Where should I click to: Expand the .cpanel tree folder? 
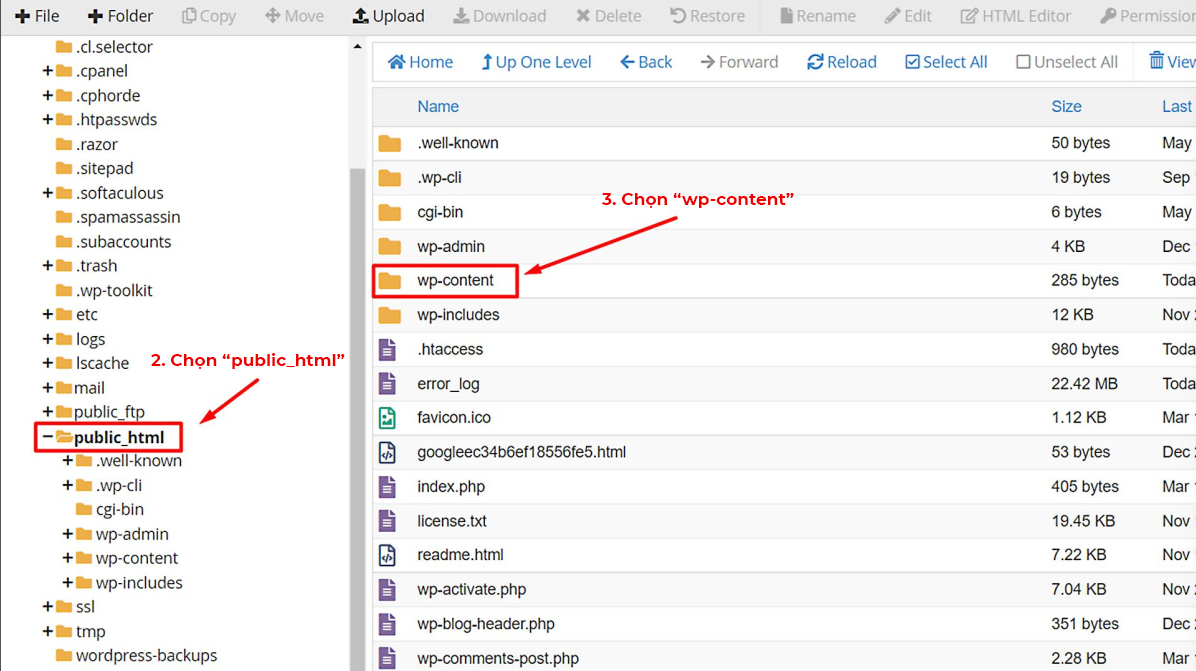pyautogui.click(x=47, y=71)
